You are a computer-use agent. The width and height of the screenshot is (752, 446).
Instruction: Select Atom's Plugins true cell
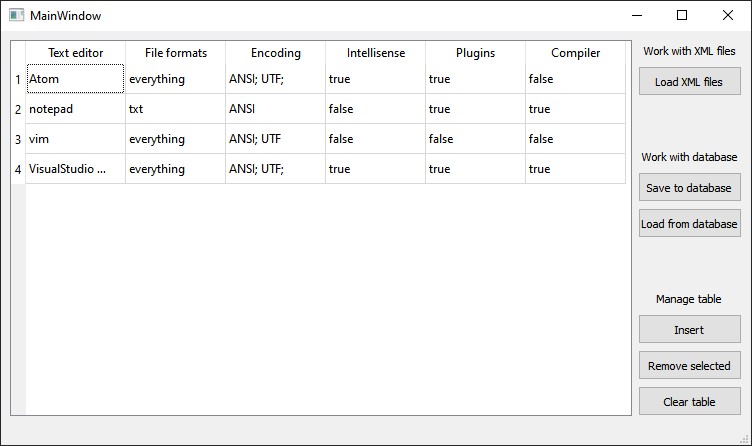(x=475, y=79)
